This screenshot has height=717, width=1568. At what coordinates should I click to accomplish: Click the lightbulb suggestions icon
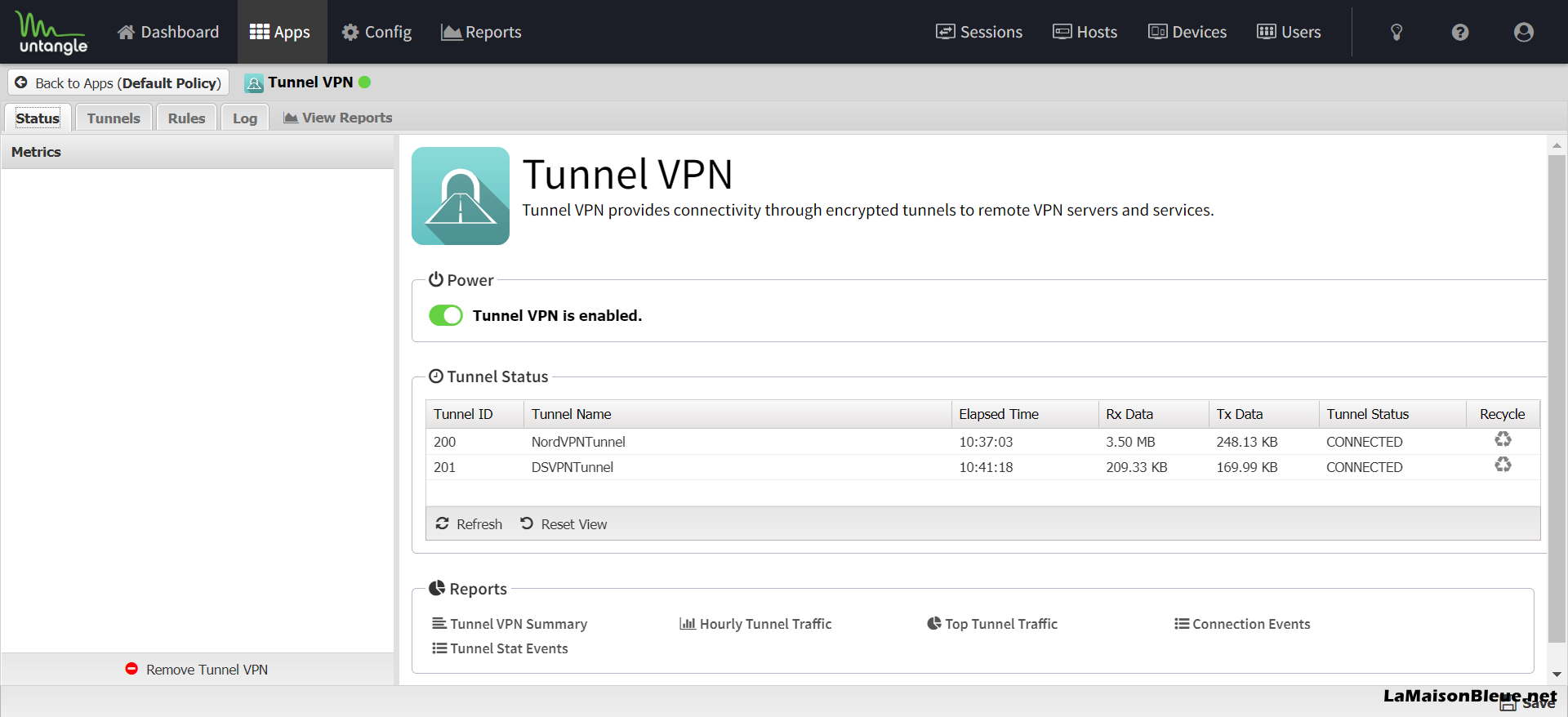(1396, 32)
